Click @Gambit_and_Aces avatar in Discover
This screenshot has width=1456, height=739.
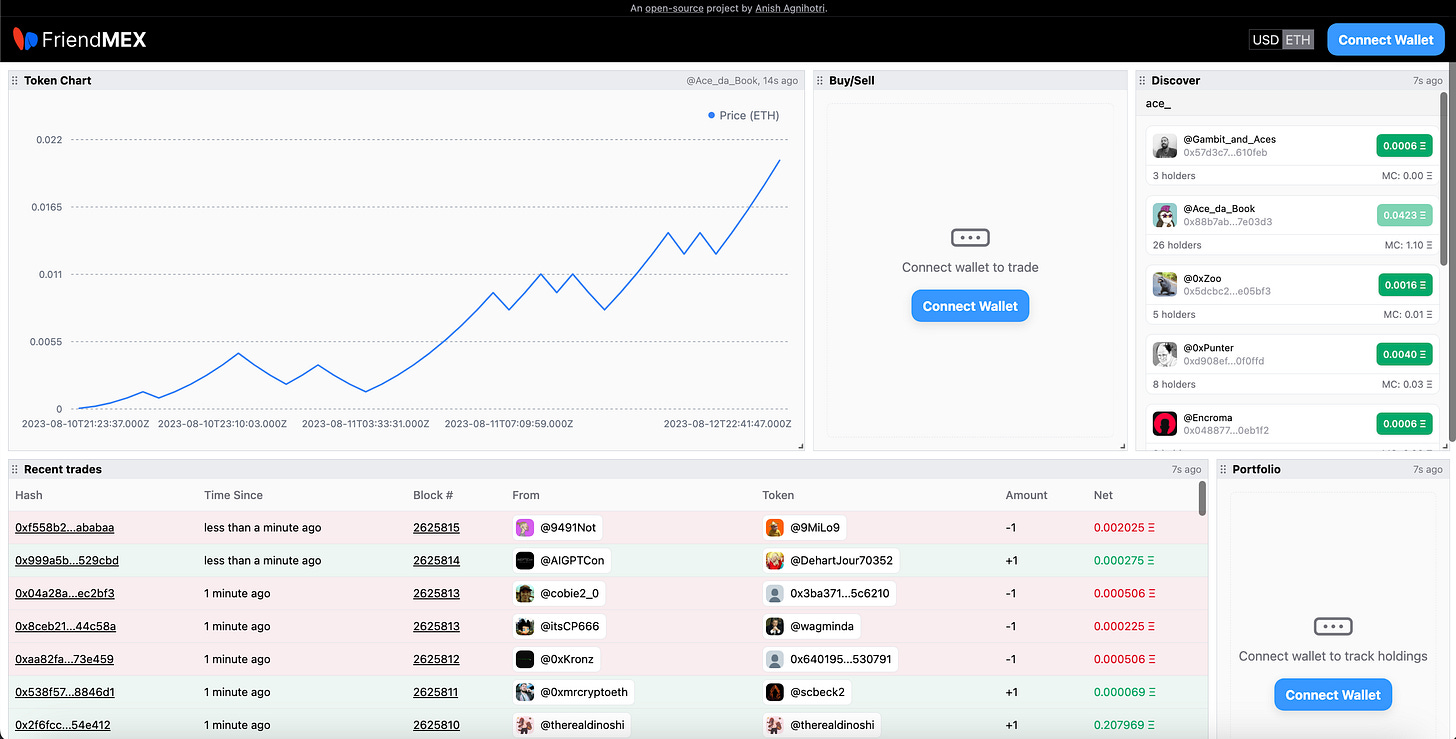coord(1165,146)
